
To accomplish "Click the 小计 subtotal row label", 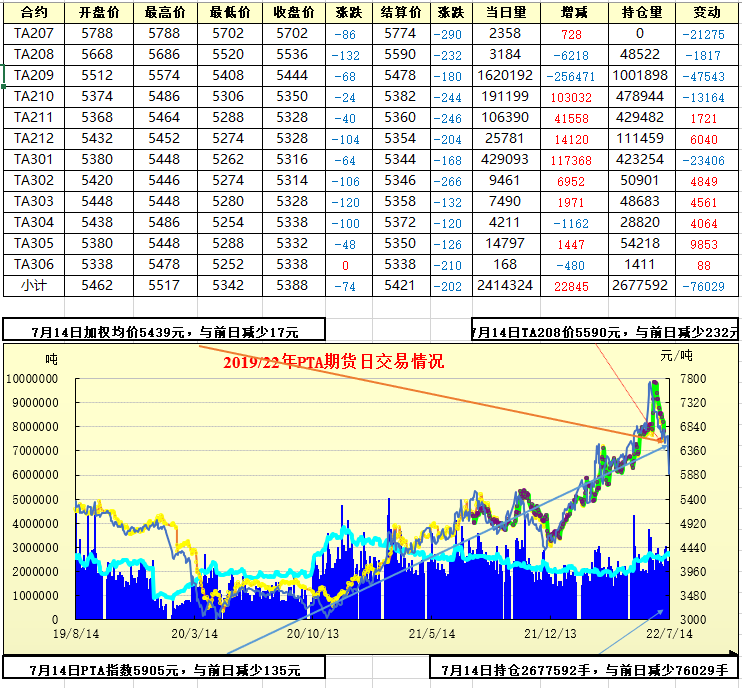I will pyautogui.click(x=34, y=286).
